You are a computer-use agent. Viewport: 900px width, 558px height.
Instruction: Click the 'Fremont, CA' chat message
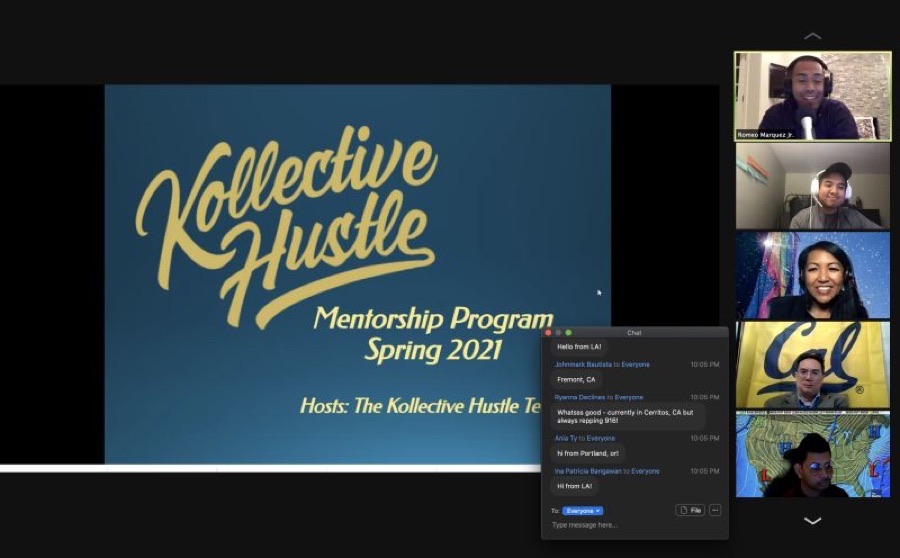[x=576, y=379]
